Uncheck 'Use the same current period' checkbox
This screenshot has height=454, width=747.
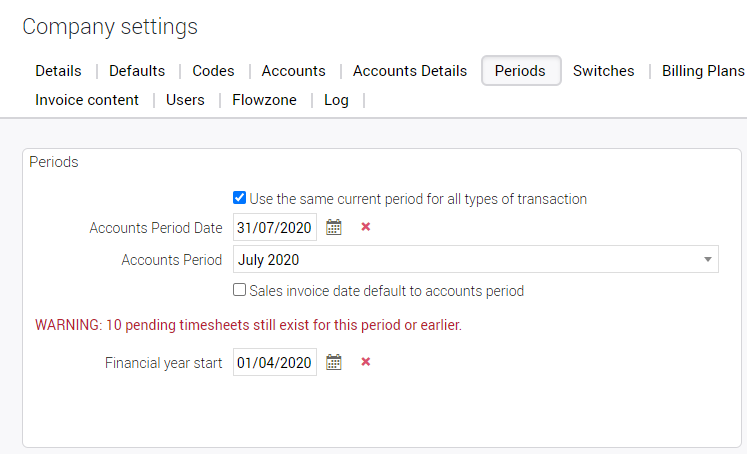[239, 198]
